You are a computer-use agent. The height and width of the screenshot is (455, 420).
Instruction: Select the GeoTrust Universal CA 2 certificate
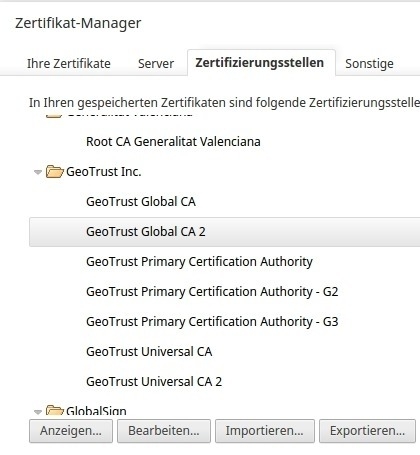(x=154, y=382)
